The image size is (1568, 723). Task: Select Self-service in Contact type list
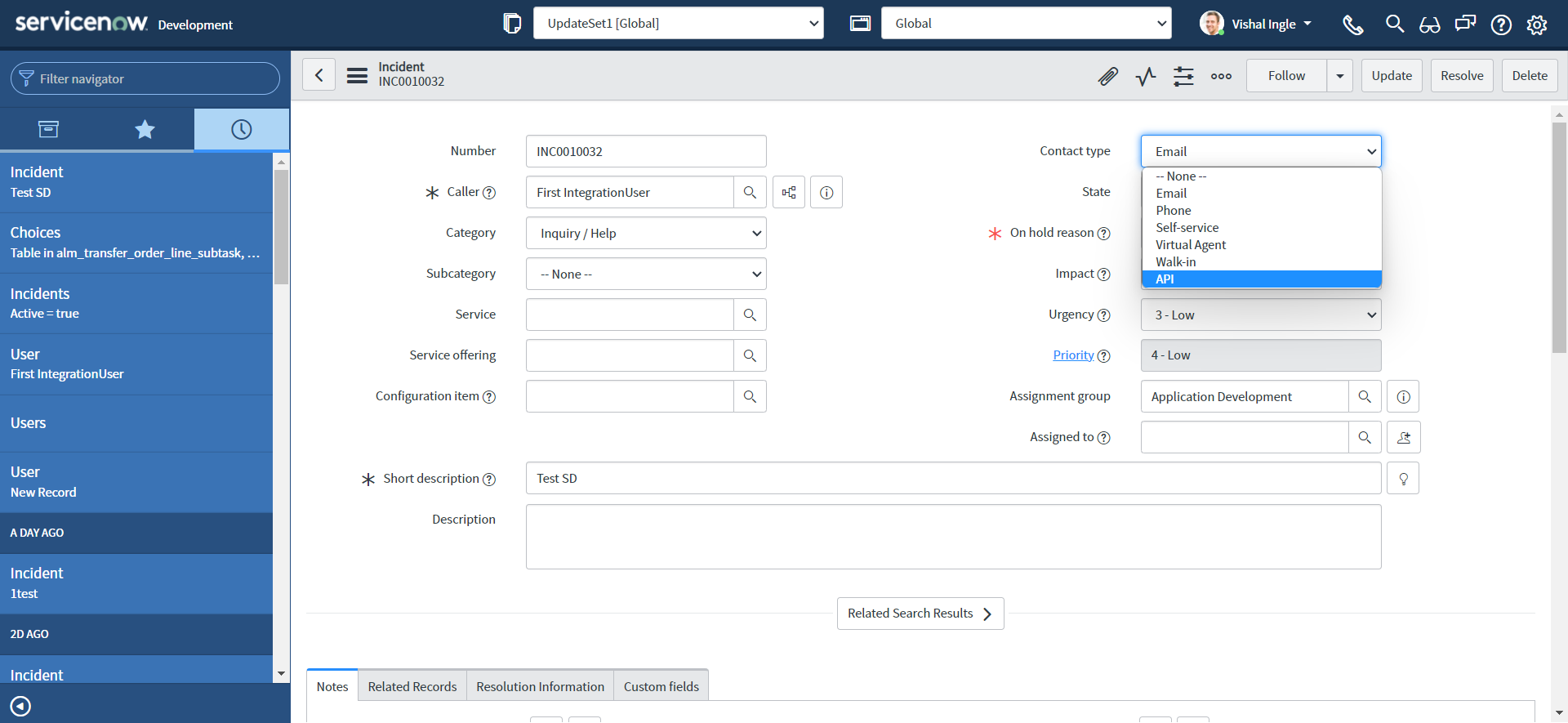pyautogui.click(x=1262, y=228)
